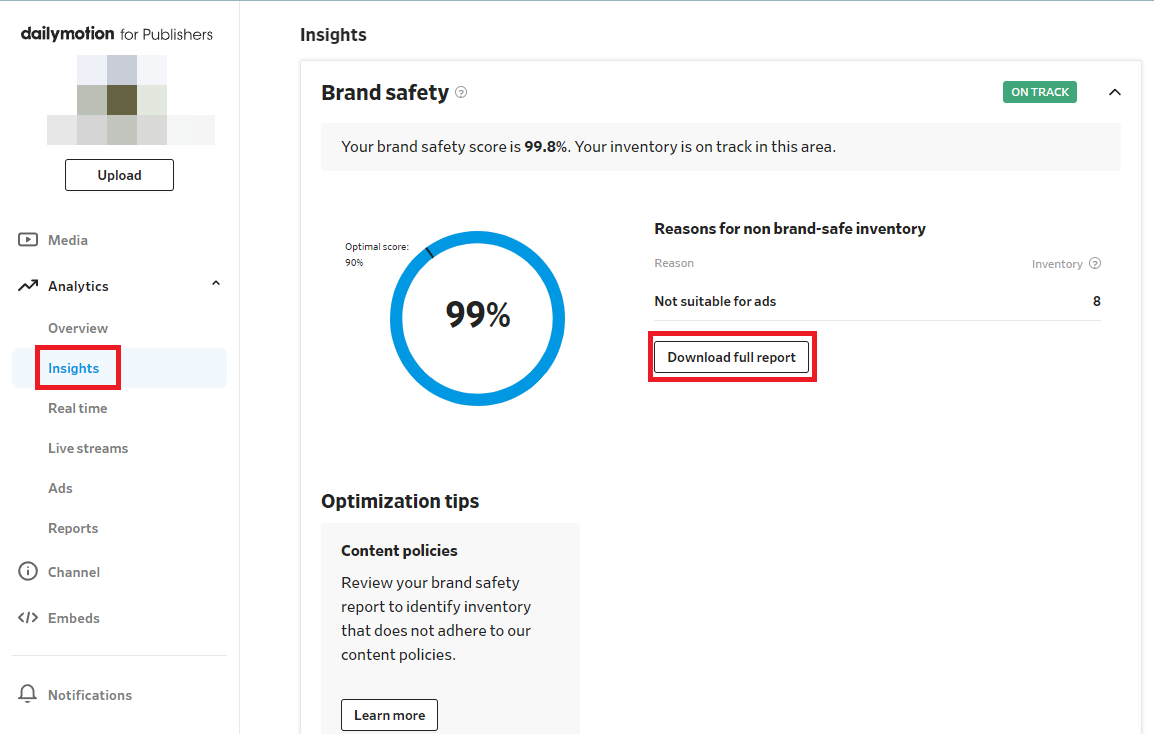
Task: Click the Analytics trend arrow icon
Action: tap(28, 286)
